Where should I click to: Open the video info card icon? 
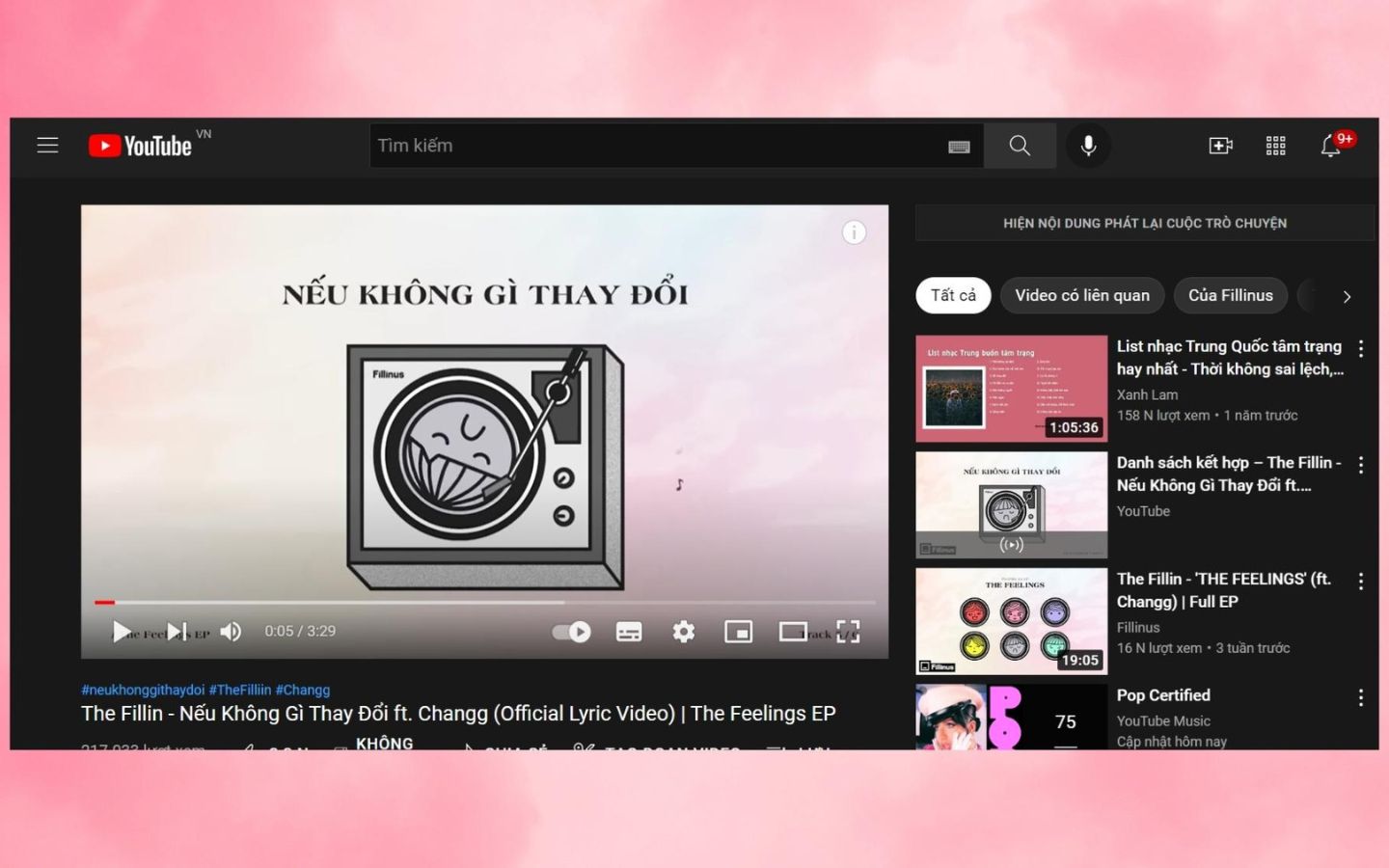[854, 232]
